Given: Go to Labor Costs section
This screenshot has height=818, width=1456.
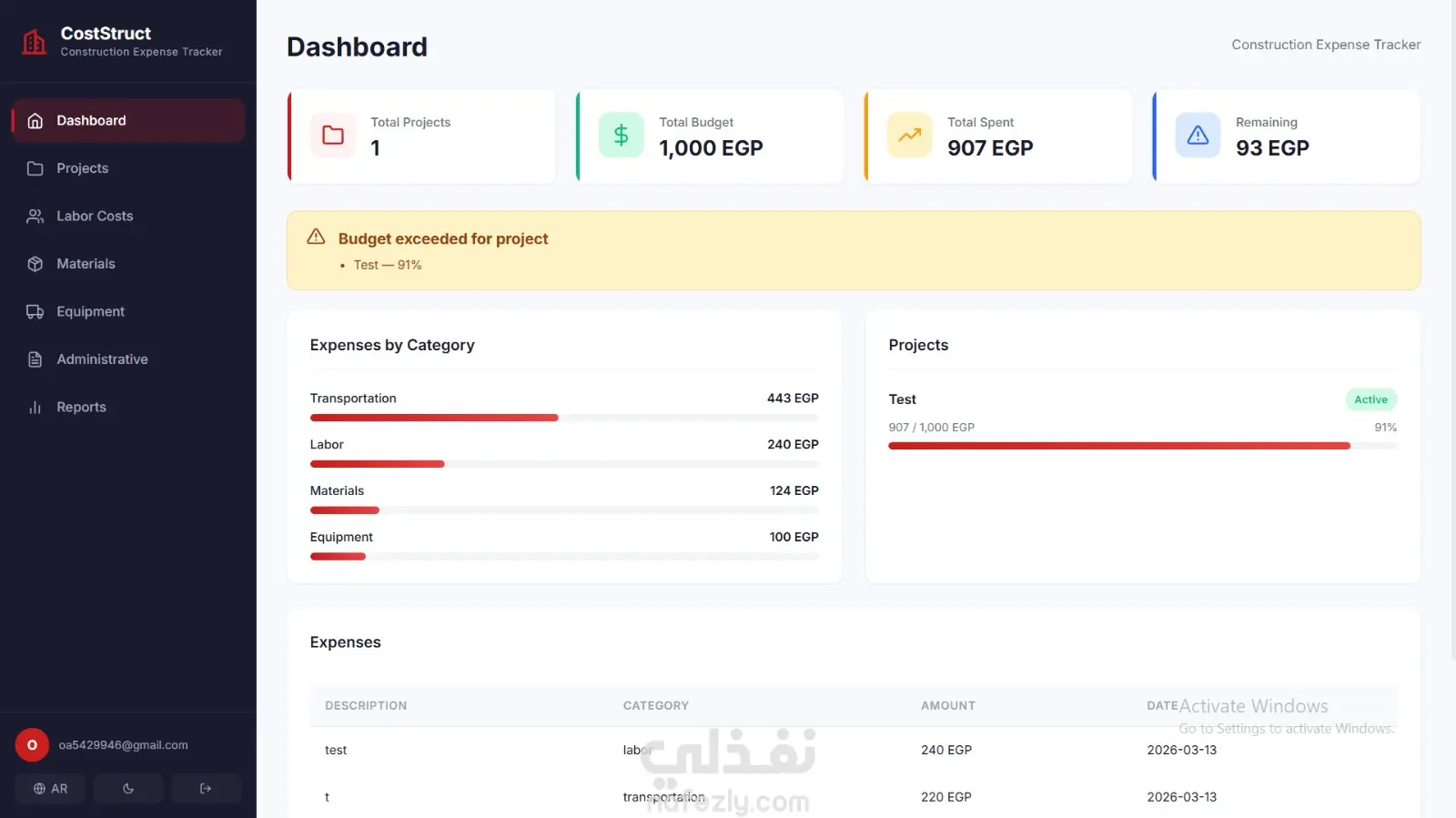Looking at the screenshot, I should [95, 217].
